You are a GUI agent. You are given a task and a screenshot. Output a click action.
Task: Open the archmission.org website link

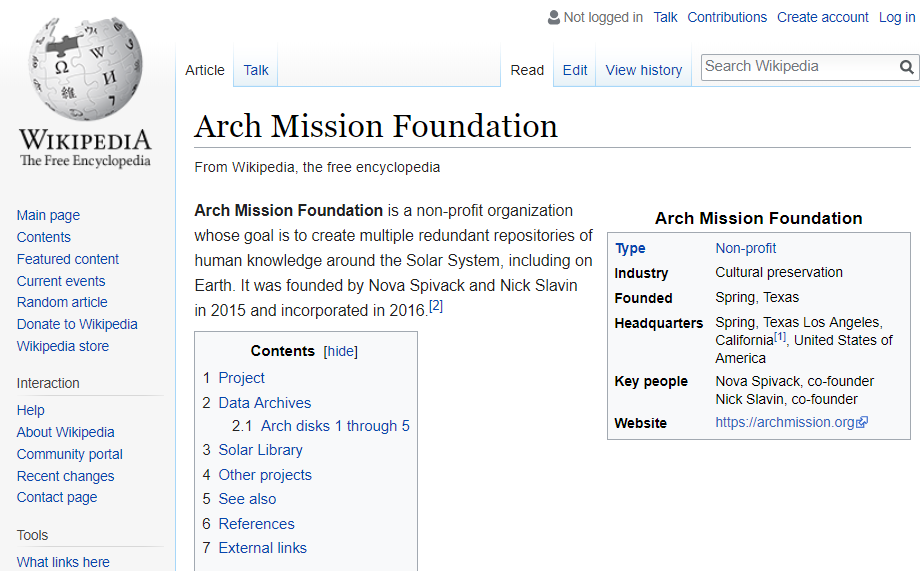click(x=785, y=423)
